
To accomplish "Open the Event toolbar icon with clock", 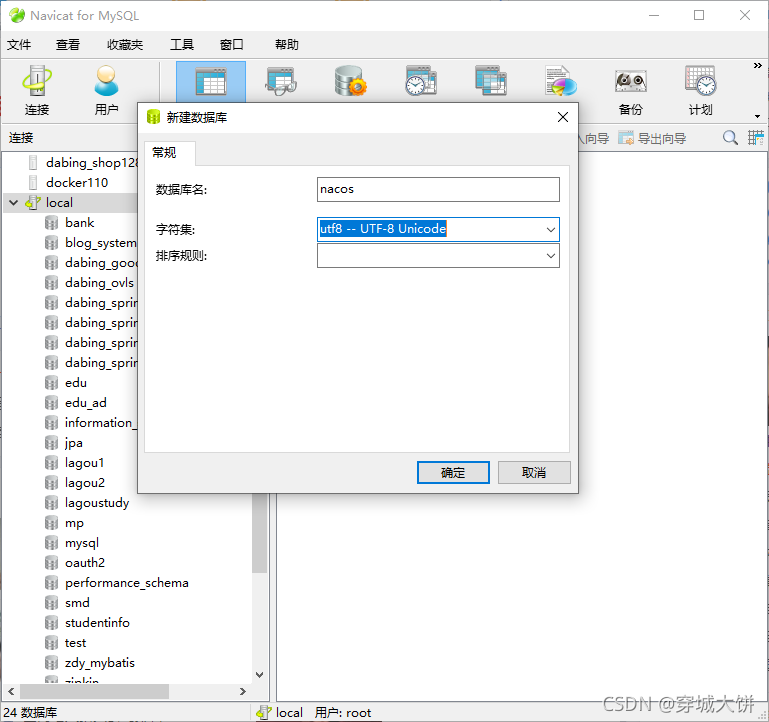I will (421, 81).
